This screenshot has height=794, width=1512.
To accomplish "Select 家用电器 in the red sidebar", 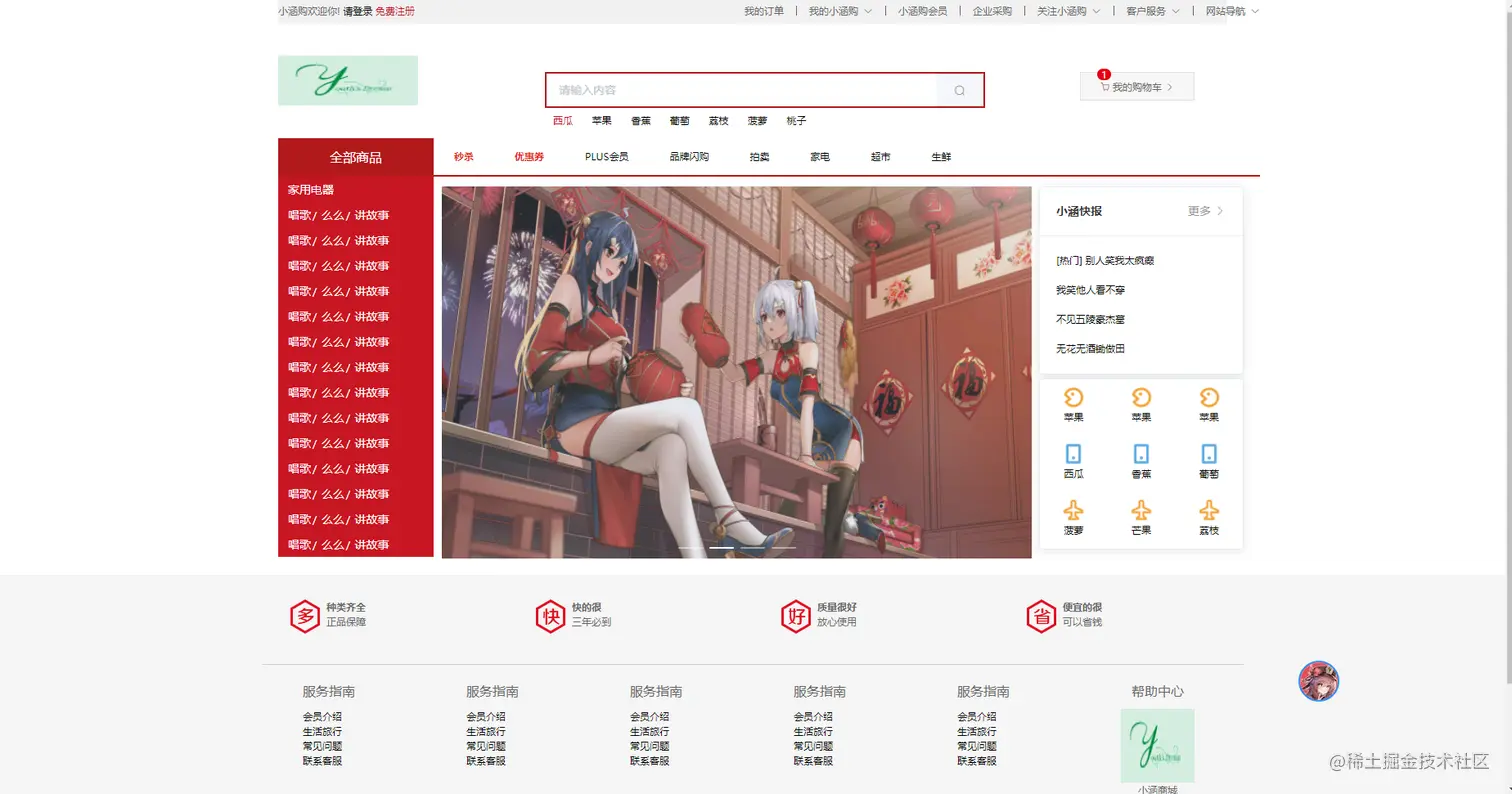I will click(x=311, y=189).
